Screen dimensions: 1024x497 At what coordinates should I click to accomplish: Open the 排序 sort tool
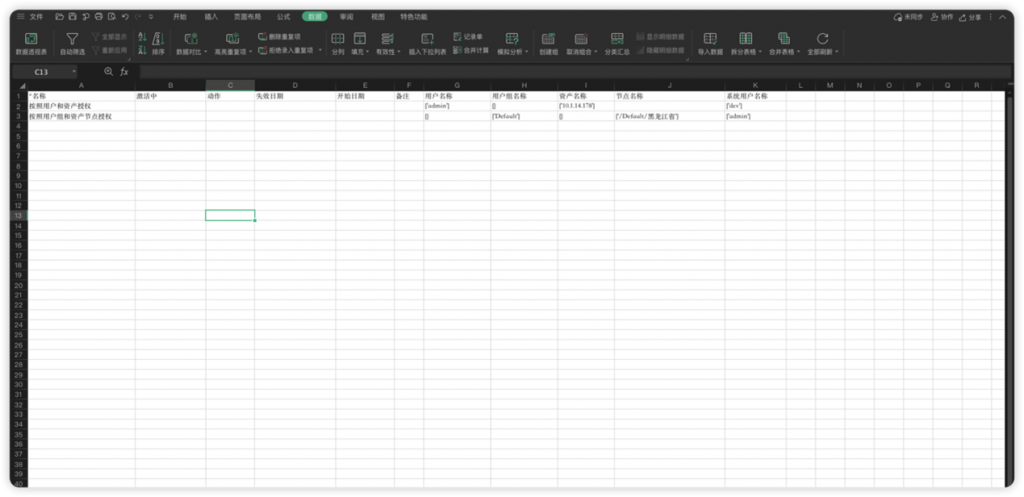[158, 44]
